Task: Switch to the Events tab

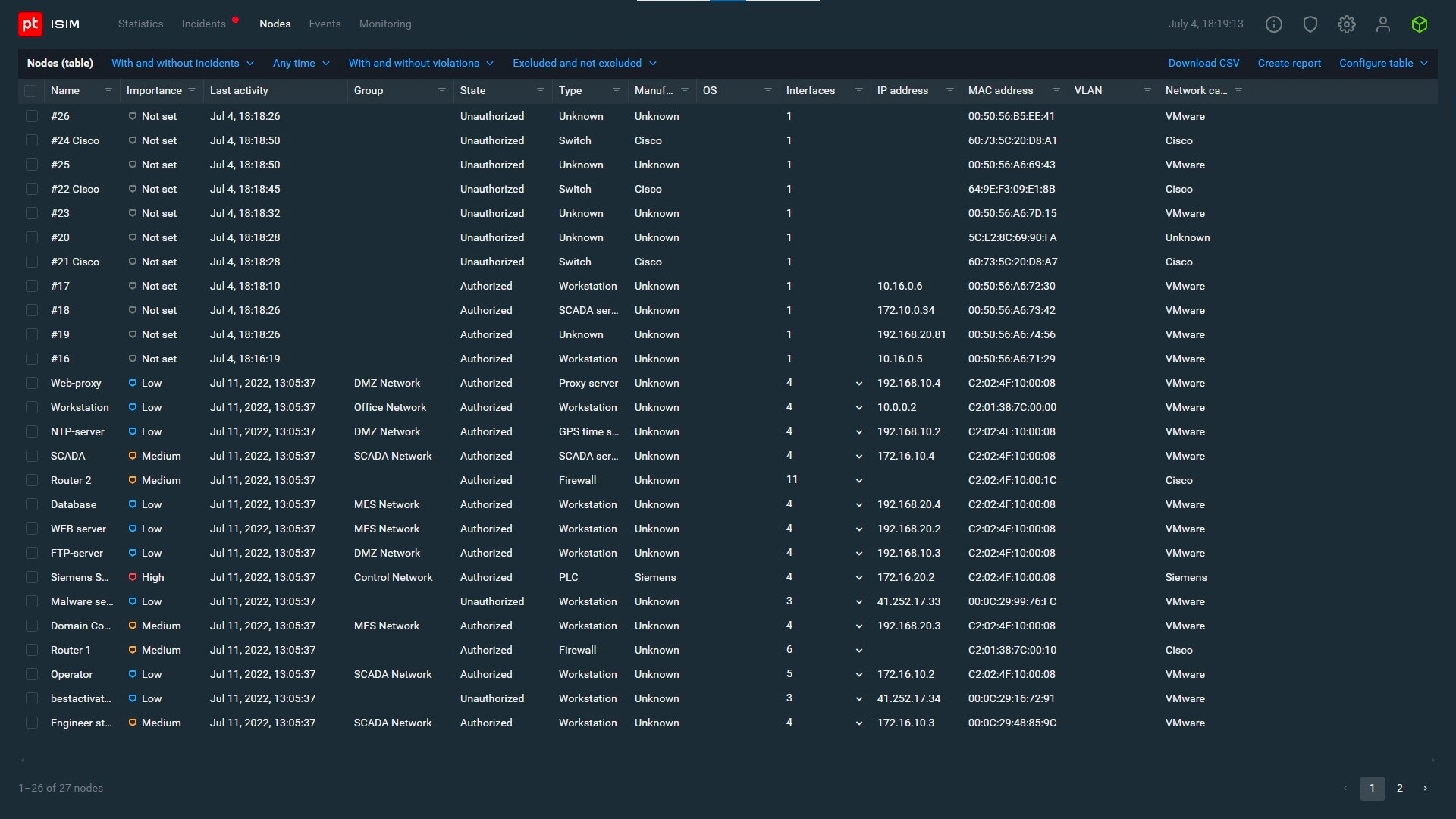Action: pyautogui.click(x=325, y=24)
